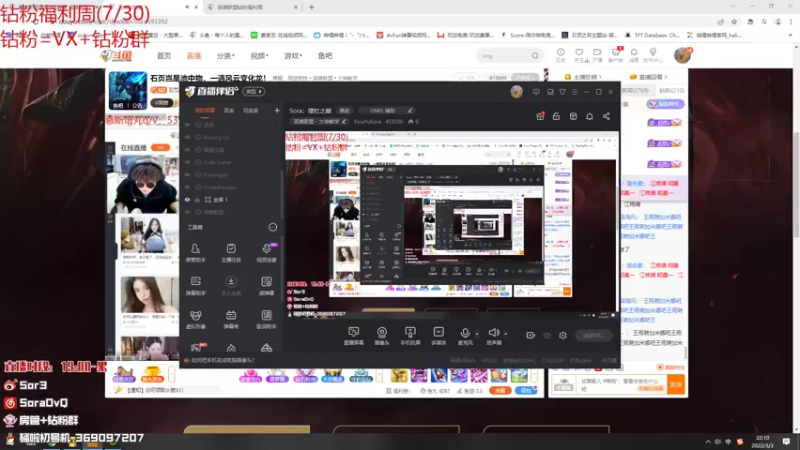Open Windows notification center in taskbar
This screenshot has width=800, height=450.
pyautogui.click(x=786, y=441)
